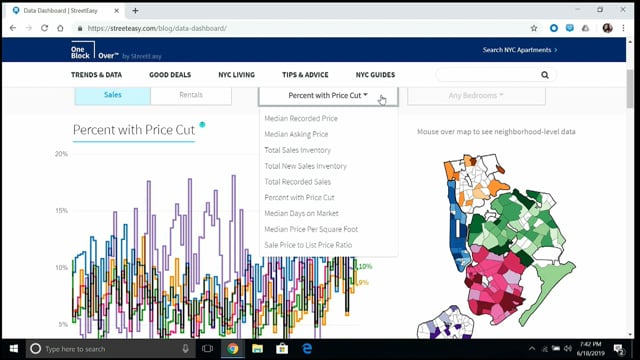
Task: Launch Edge from the taskbar
Action: [x=307, y=349]
